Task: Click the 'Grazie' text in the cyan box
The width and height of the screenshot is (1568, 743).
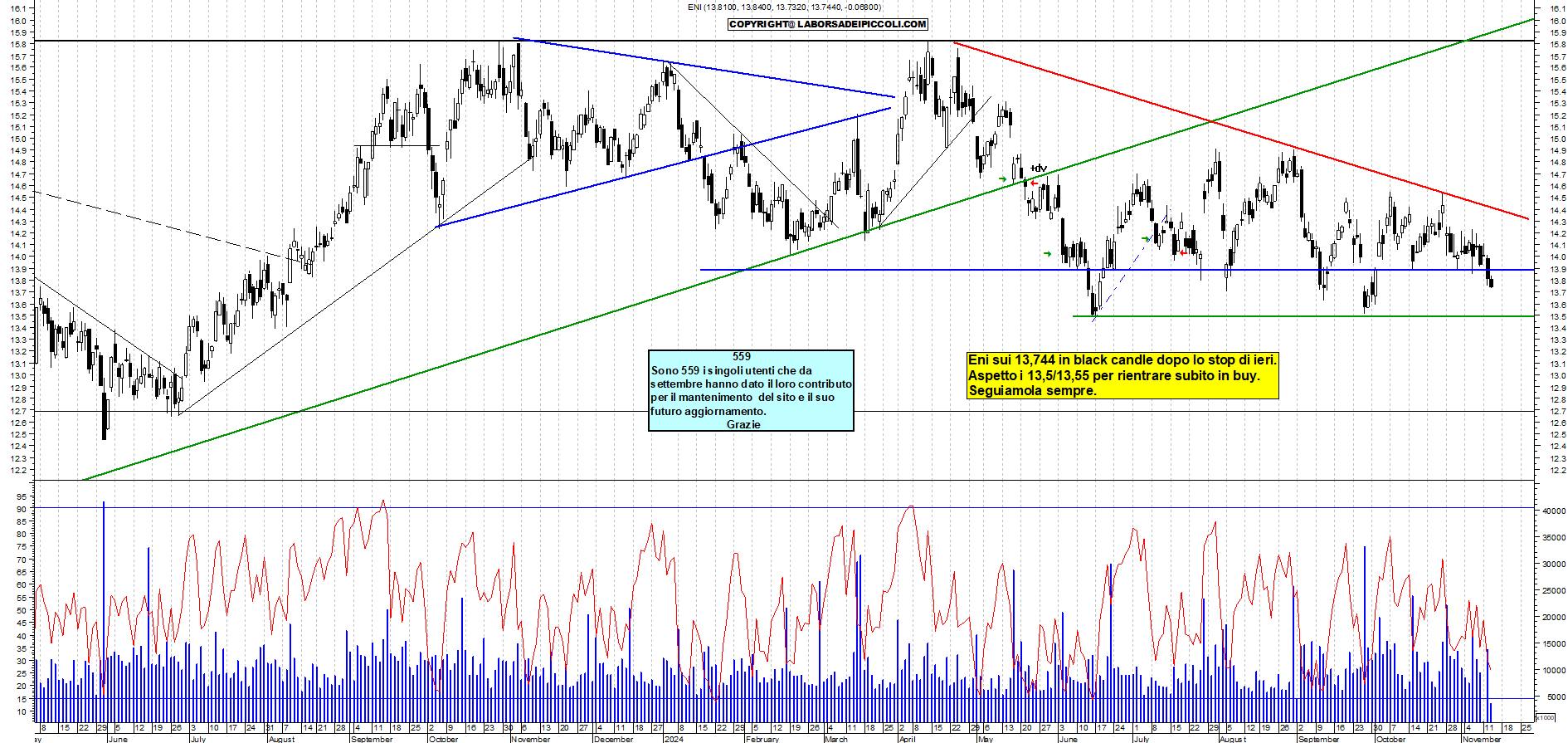Action: pos(743,424)
